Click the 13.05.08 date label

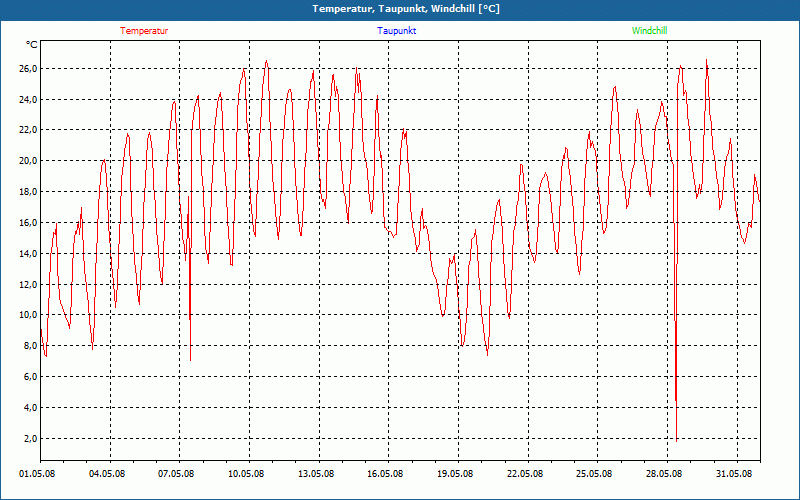tap(316, 473)
